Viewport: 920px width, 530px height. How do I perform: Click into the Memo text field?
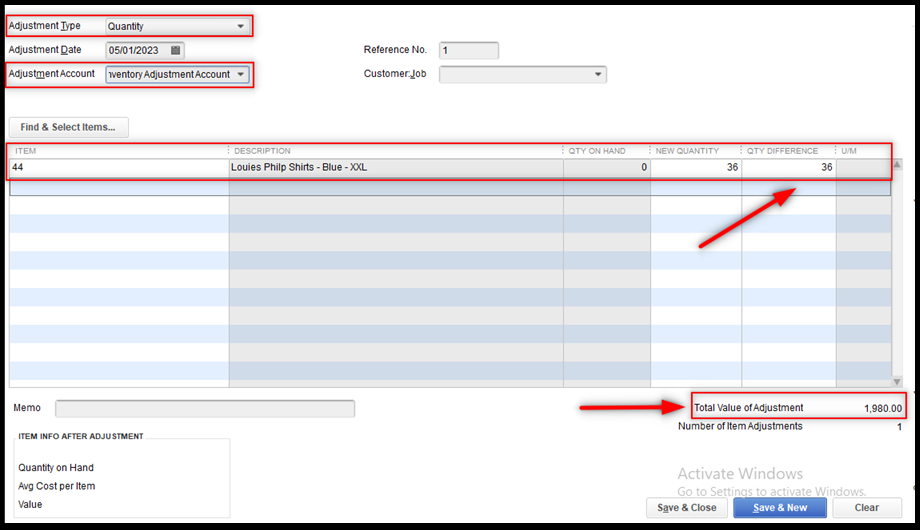(x=205, y=408)
